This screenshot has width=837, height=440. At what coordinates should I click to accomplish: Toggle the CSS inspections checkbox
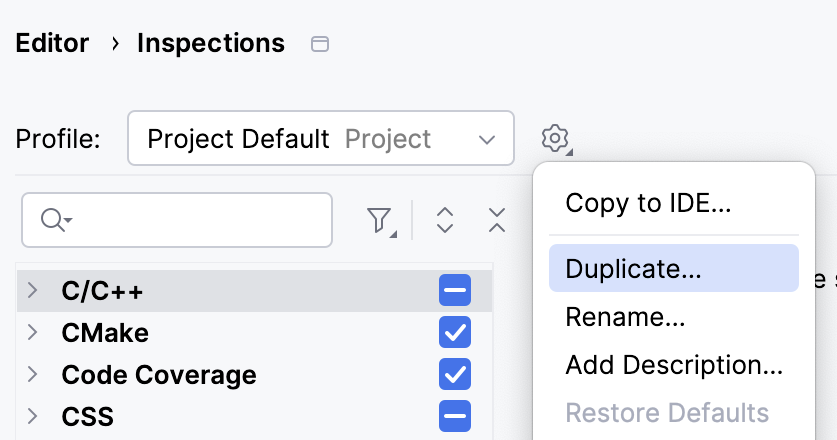pyautogui.click(x=455, y=415)
